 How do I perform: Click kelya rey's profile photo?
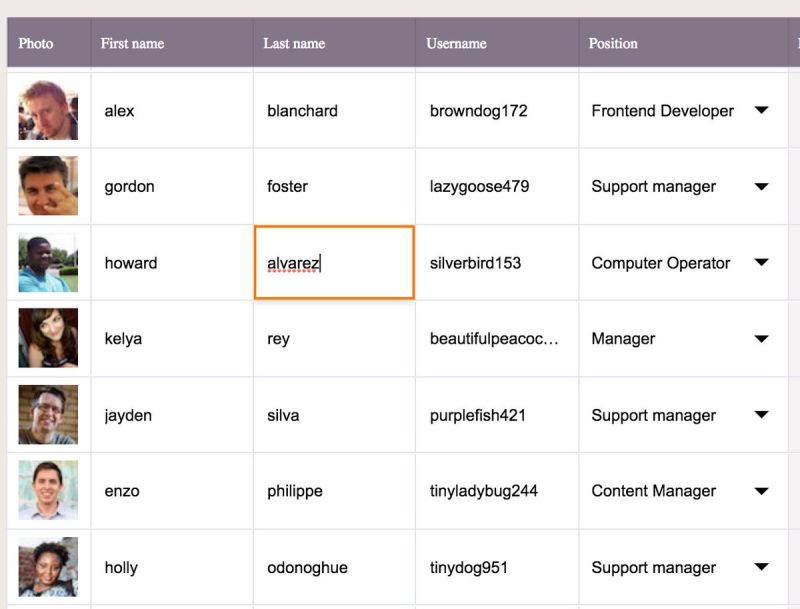47,339
